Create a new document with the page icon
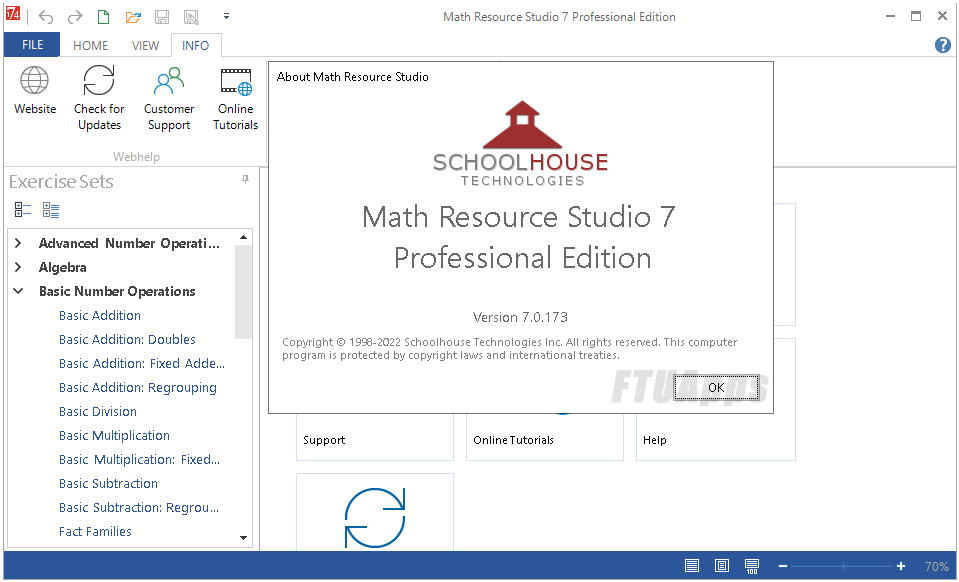Viewport: 959px width, 582px height. [x=104, y=17]
